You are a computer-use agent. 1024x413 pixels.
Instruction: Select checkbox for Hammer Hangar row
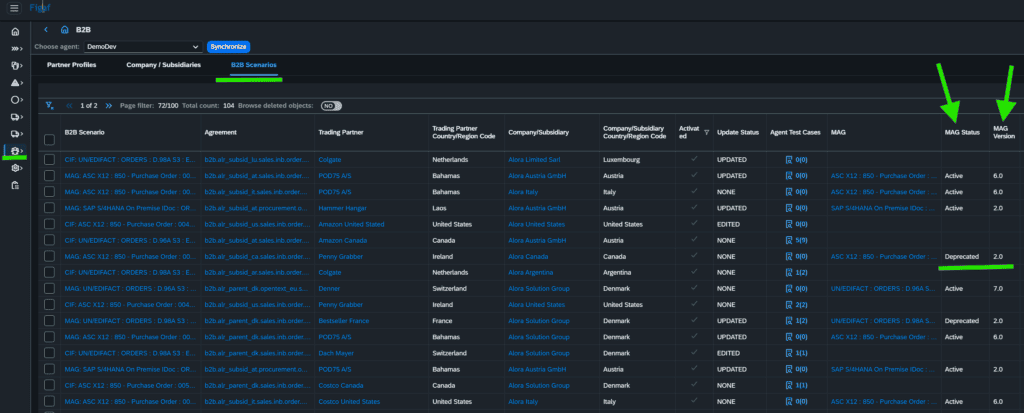pos(49,208)
